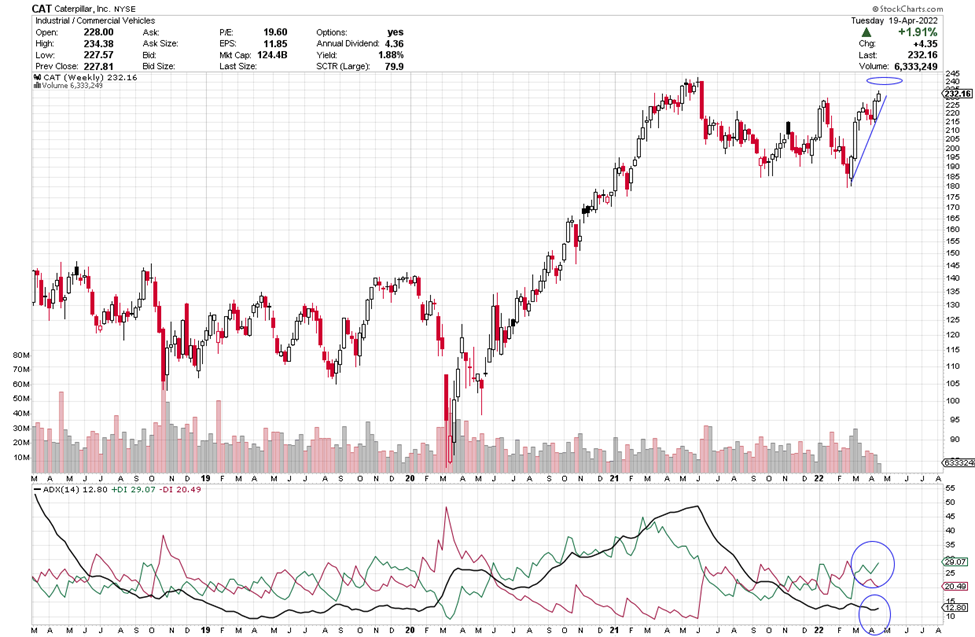Click the Ask Size label
This screenshot has width=975, height=637.
pyautogui.click(x=160, y=44)
